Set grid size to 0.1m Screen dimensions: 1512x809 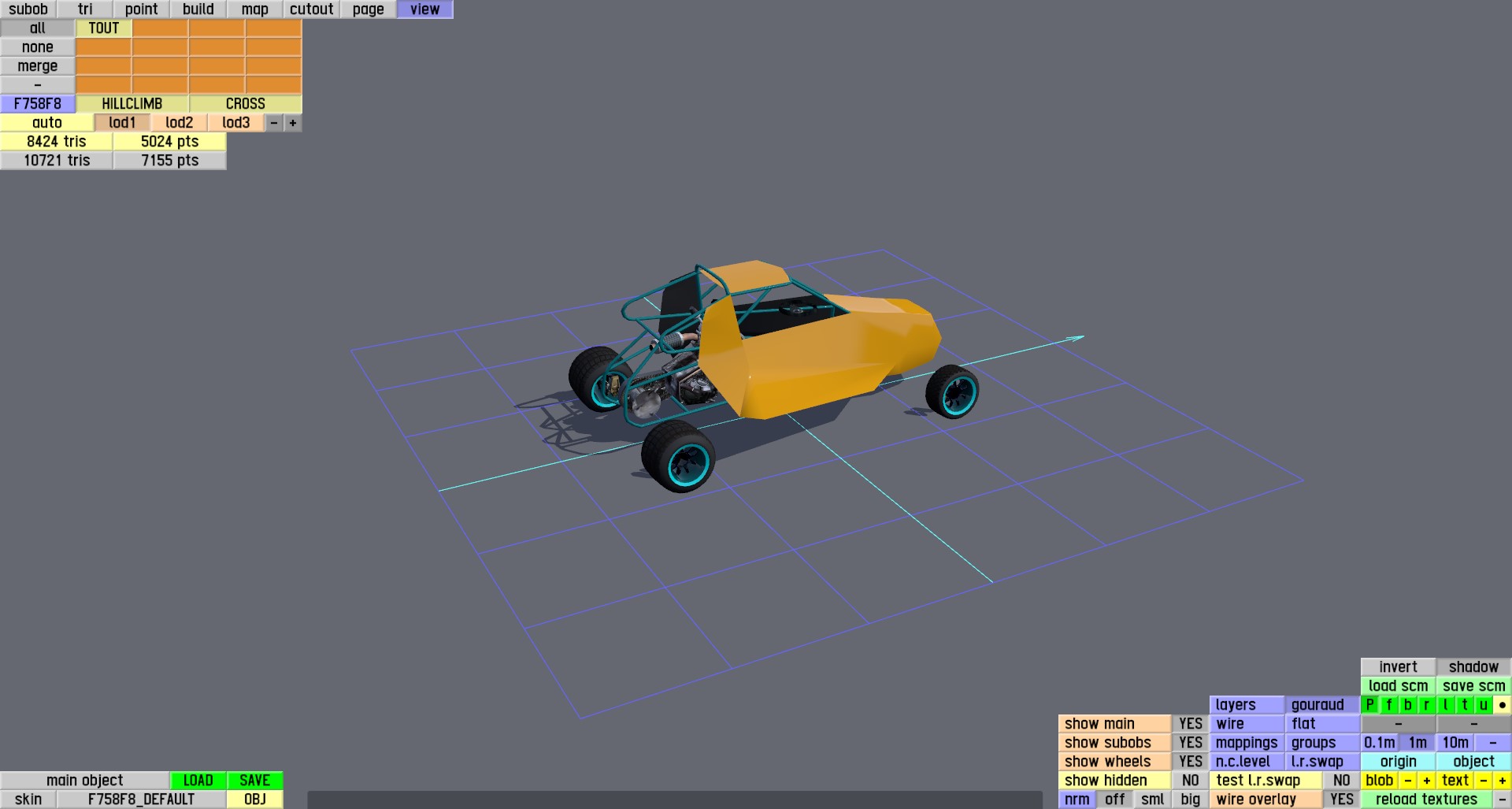1380,743
